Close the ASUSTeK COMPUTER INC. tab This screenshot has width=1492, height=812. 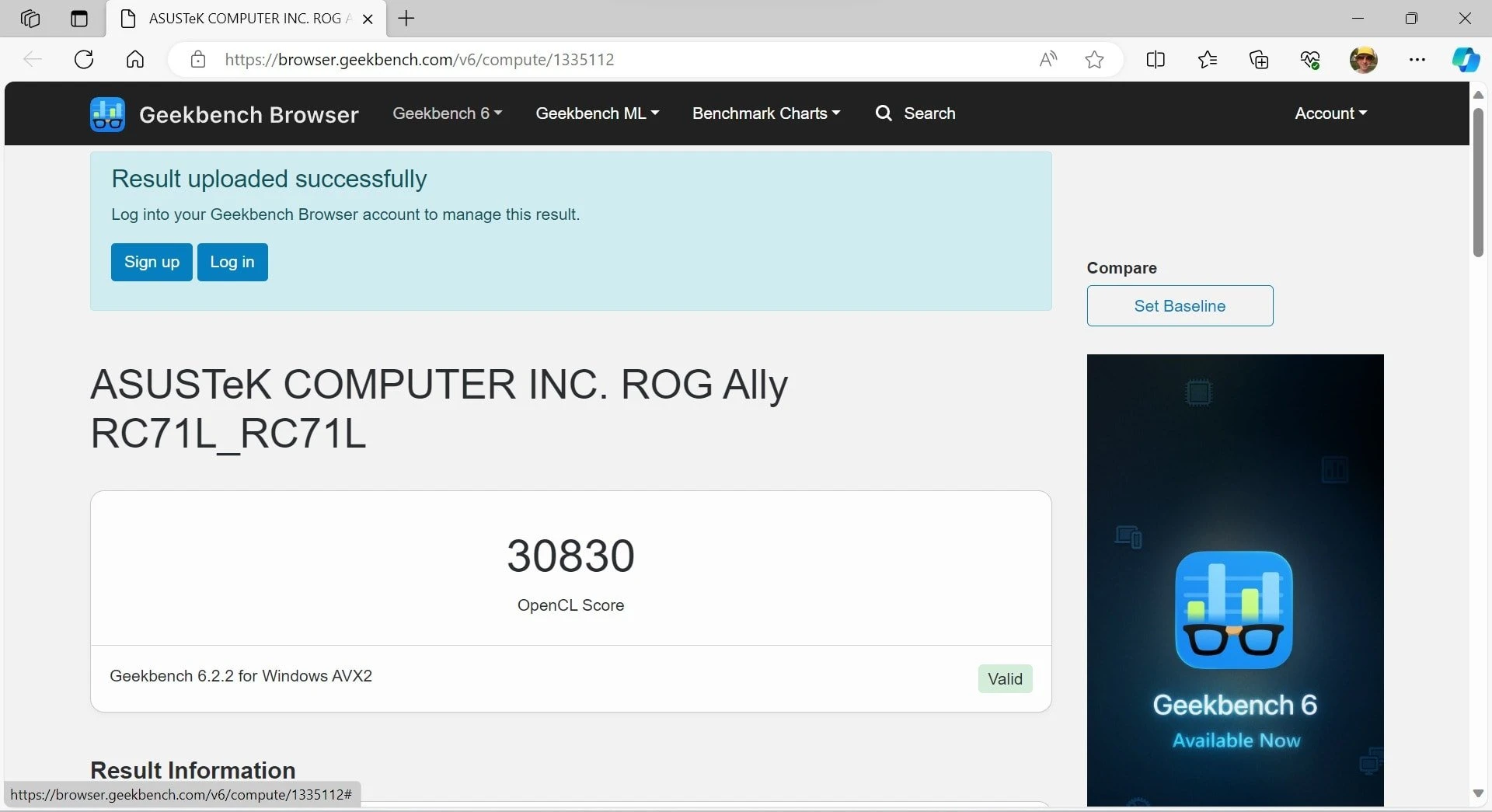[368, 19]
